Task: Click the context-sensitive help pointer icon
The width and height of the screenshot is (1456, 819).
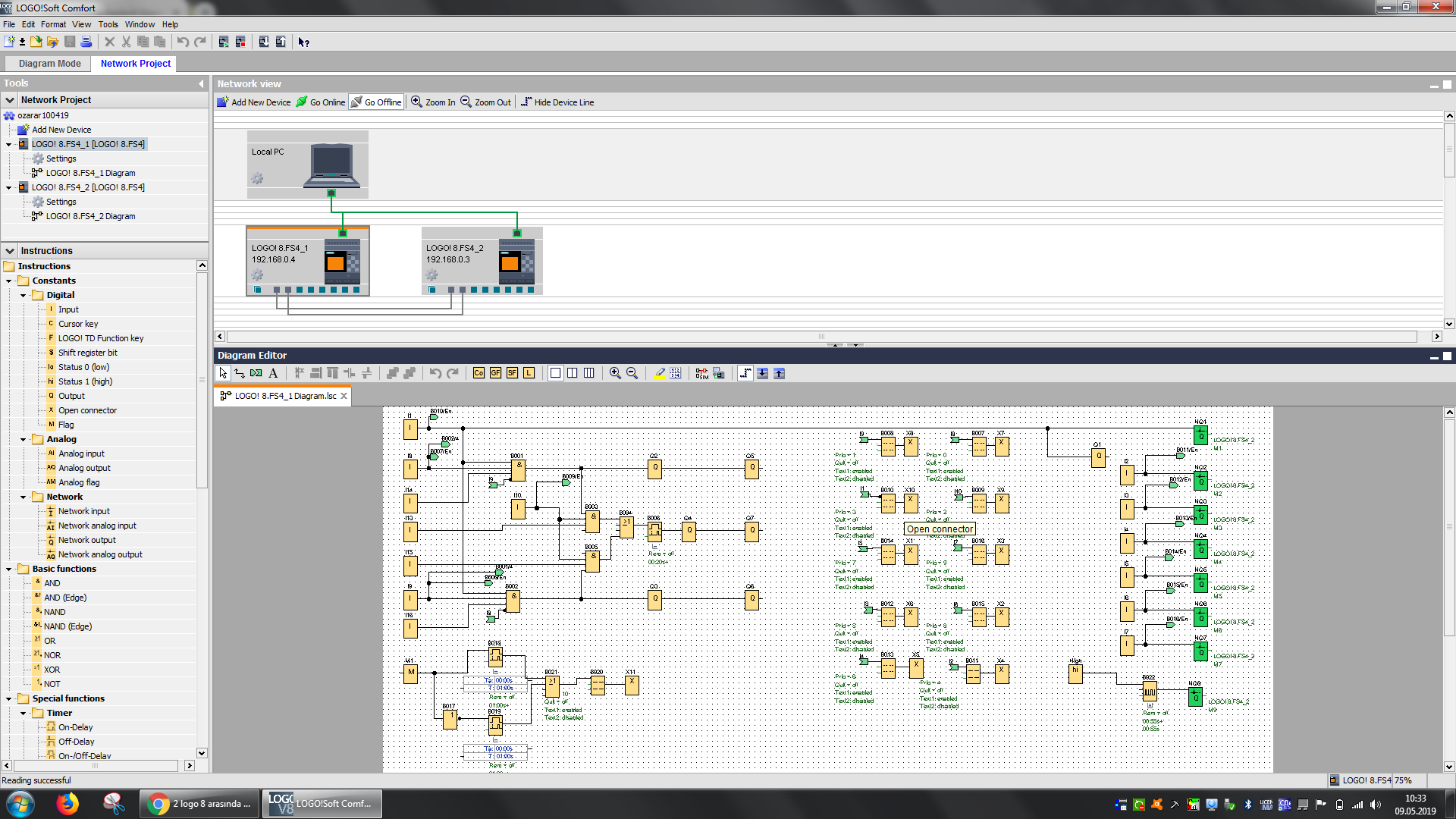Action: pyautogui.click(x=304, y=42)
